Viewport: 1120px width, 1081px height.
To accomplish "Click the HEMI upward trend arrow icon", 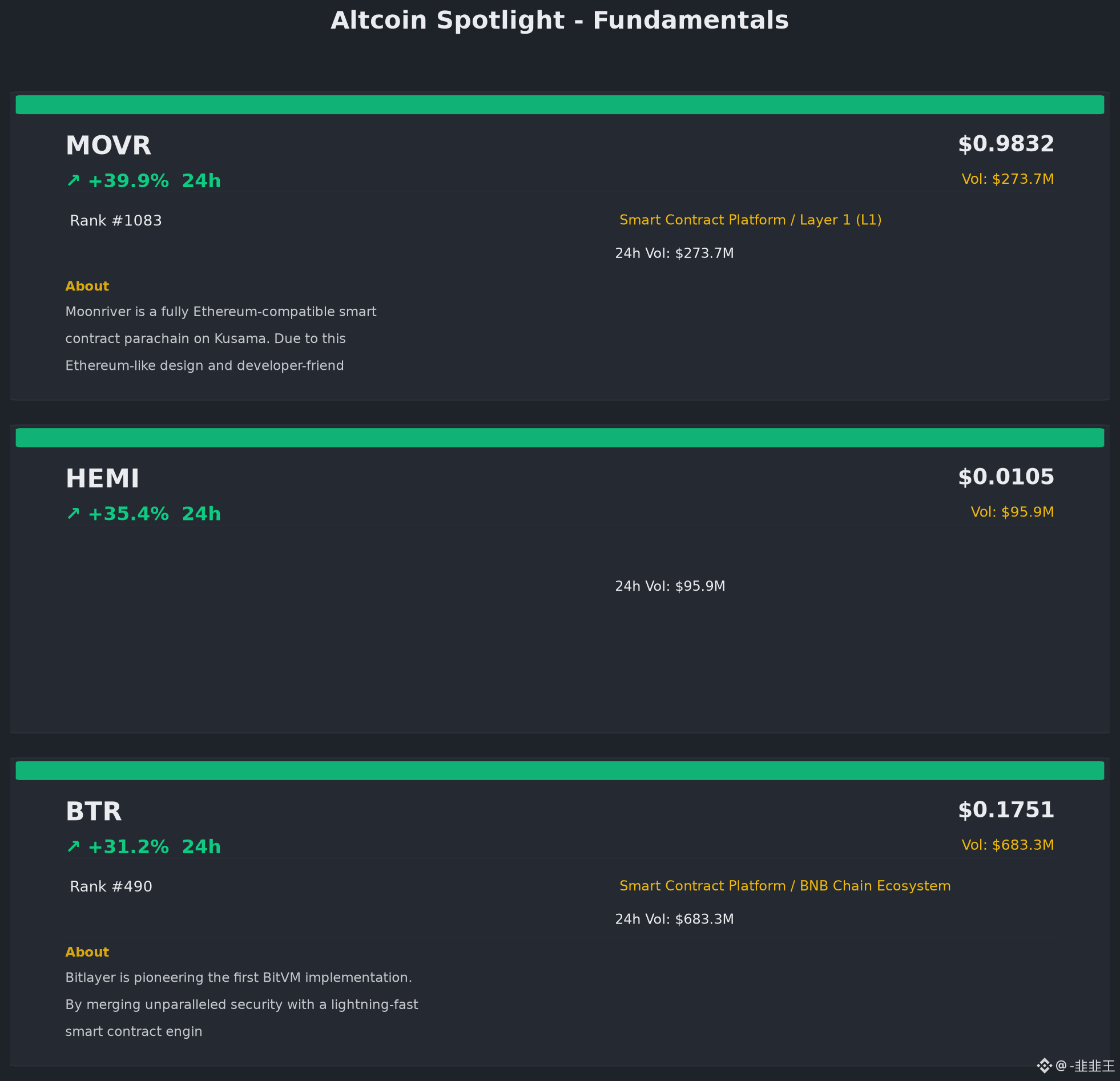I will (73, 514).
